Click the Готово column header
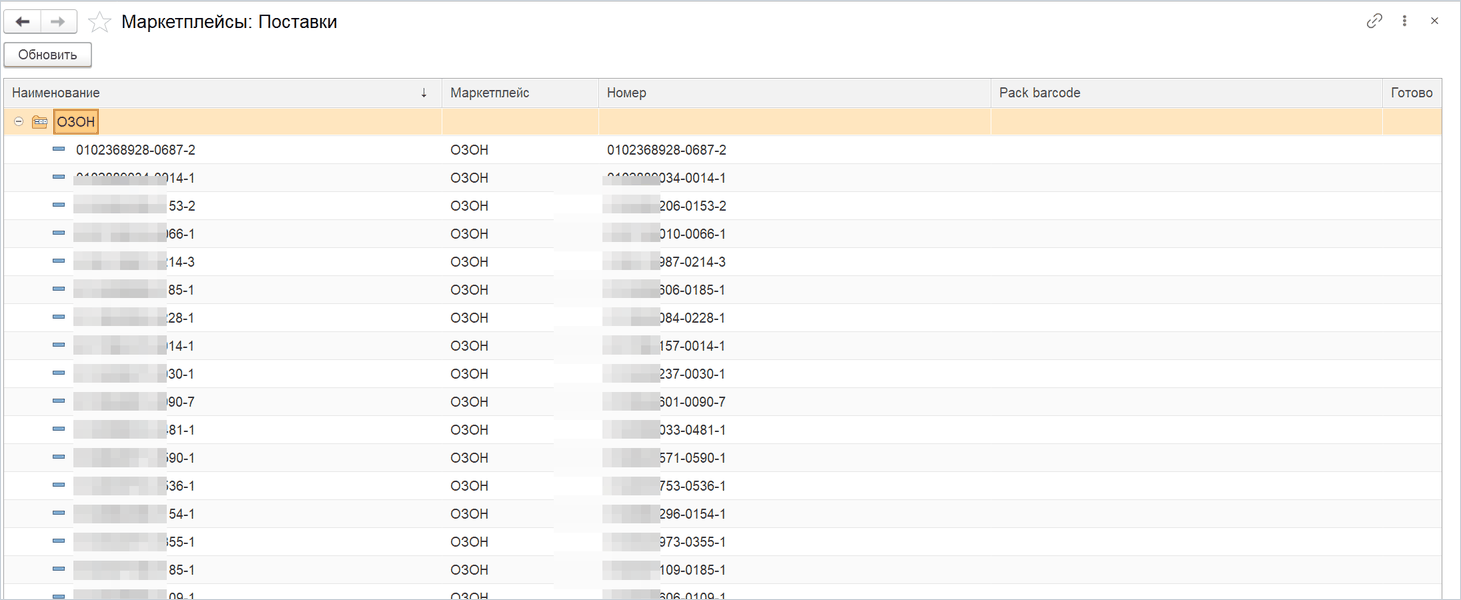 click(x=1412, y=93)
